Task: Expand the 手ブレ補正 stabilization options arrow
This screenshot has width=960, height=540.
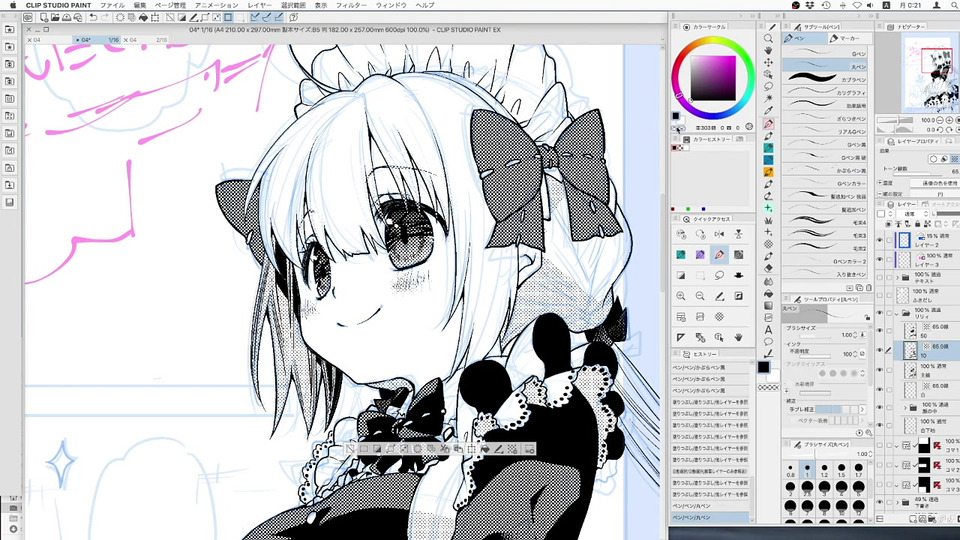Action: (x=863, y=409)
